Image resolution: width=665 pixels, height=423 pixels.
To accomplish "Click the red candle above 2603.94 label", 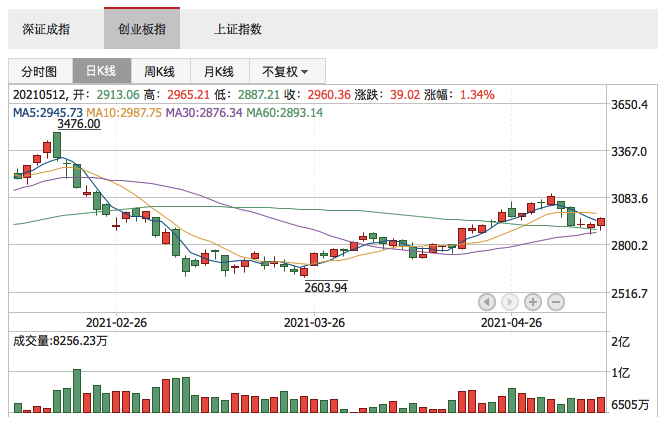I will 304,272.
